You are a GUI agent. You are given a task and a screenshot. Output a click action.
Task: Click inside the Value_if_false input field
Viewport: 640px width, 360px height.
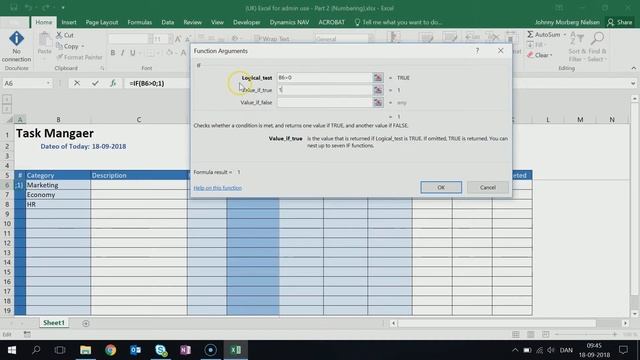324,102
